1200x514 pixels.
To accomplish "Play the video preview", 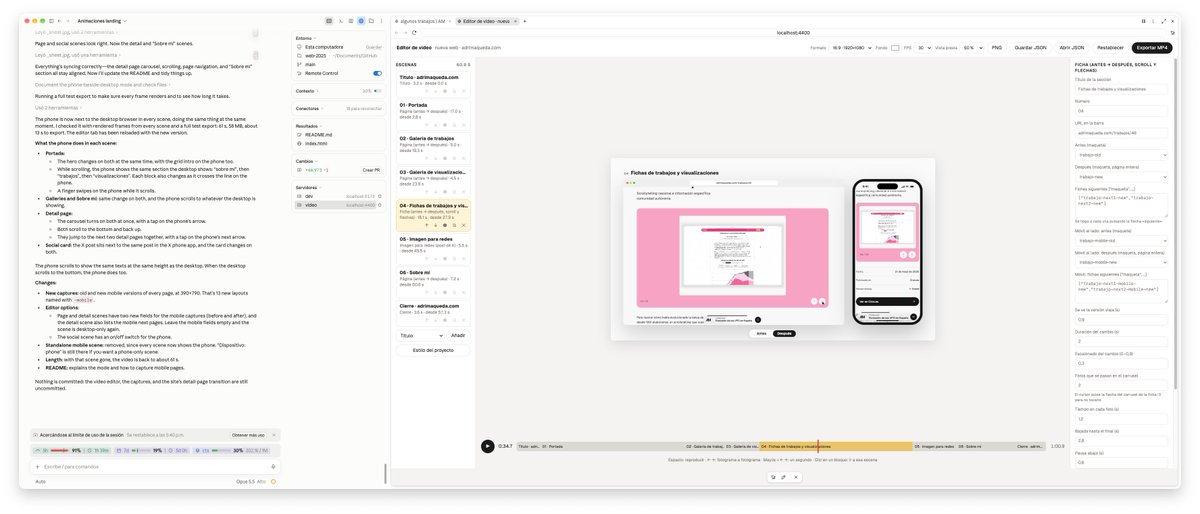I will 487,446.
